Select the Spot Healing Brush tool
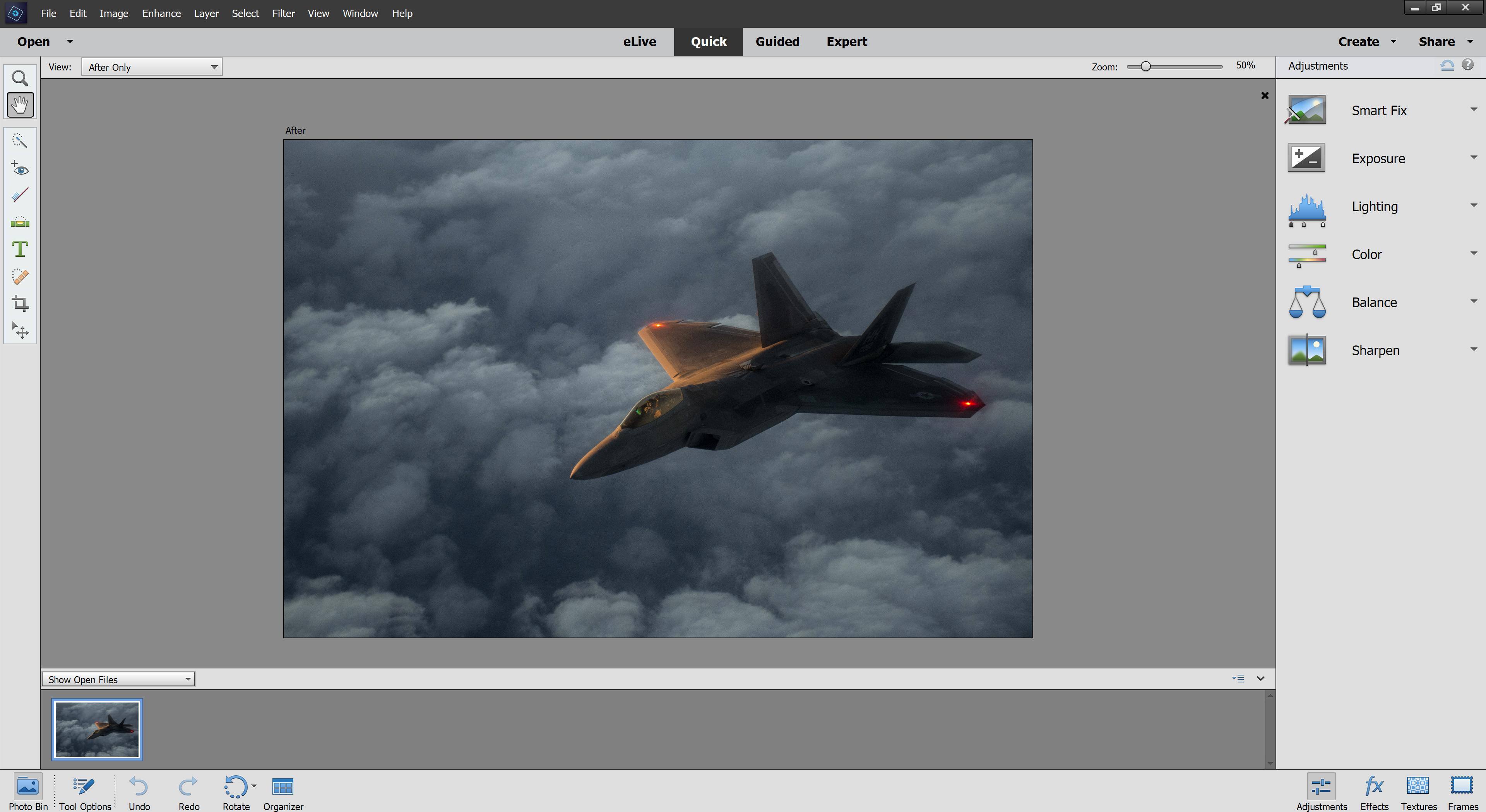 point(20,277)
